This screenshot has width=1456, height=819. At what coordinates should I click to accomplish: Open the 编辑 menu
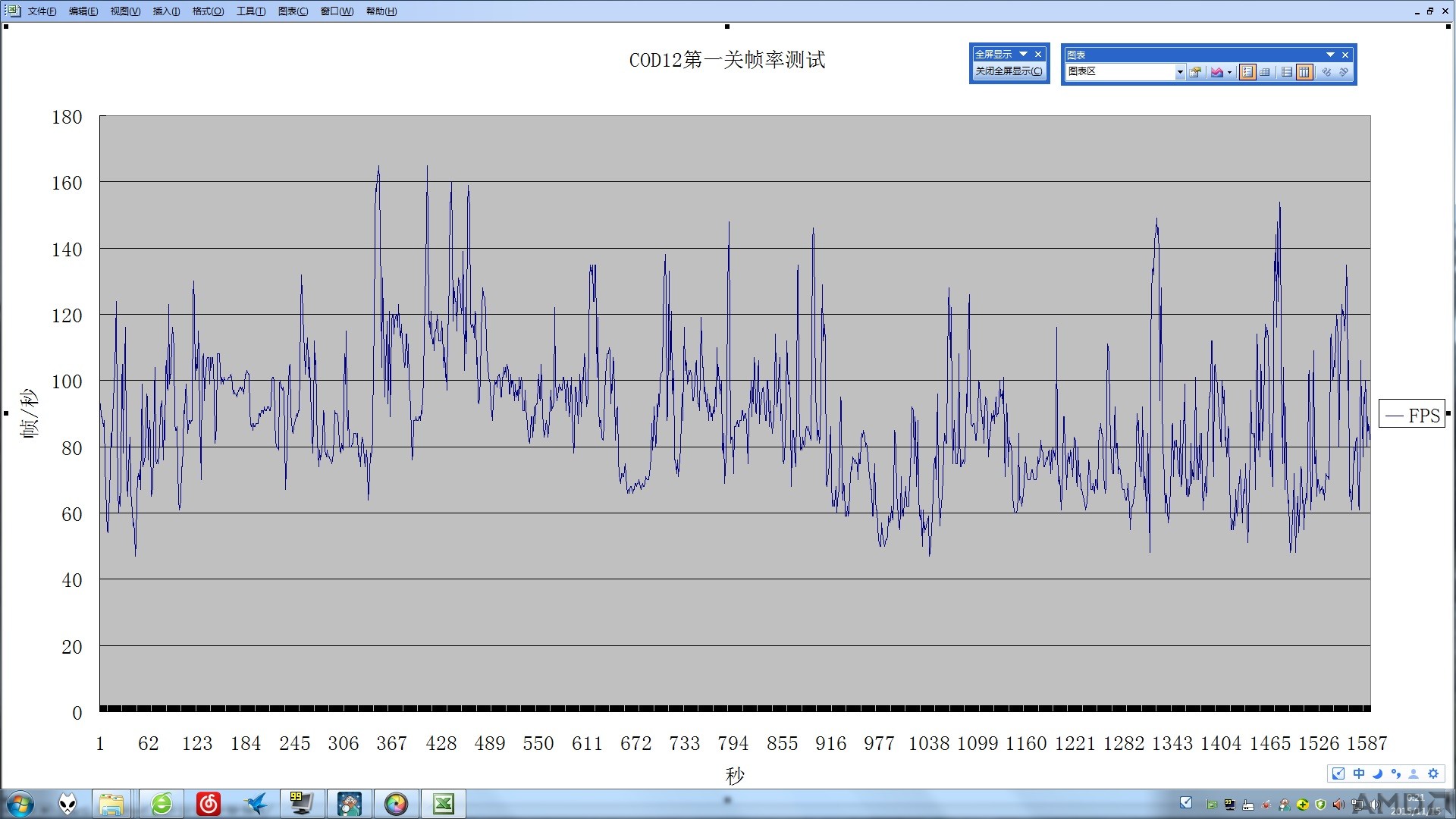(x=83, y=11)
